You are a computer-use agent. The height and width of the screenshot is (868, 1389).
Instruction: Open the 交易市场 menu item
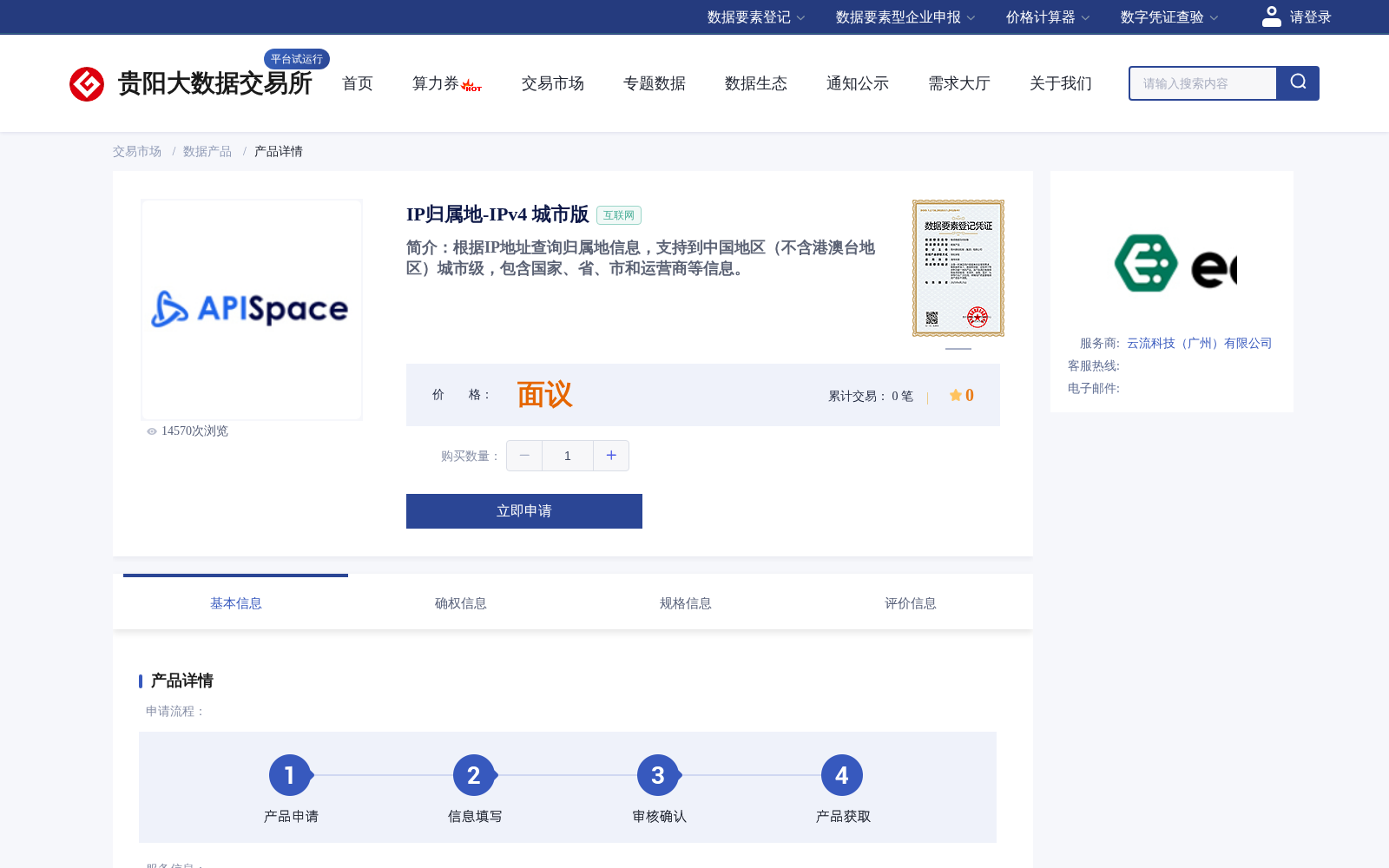tap(553, 83)
